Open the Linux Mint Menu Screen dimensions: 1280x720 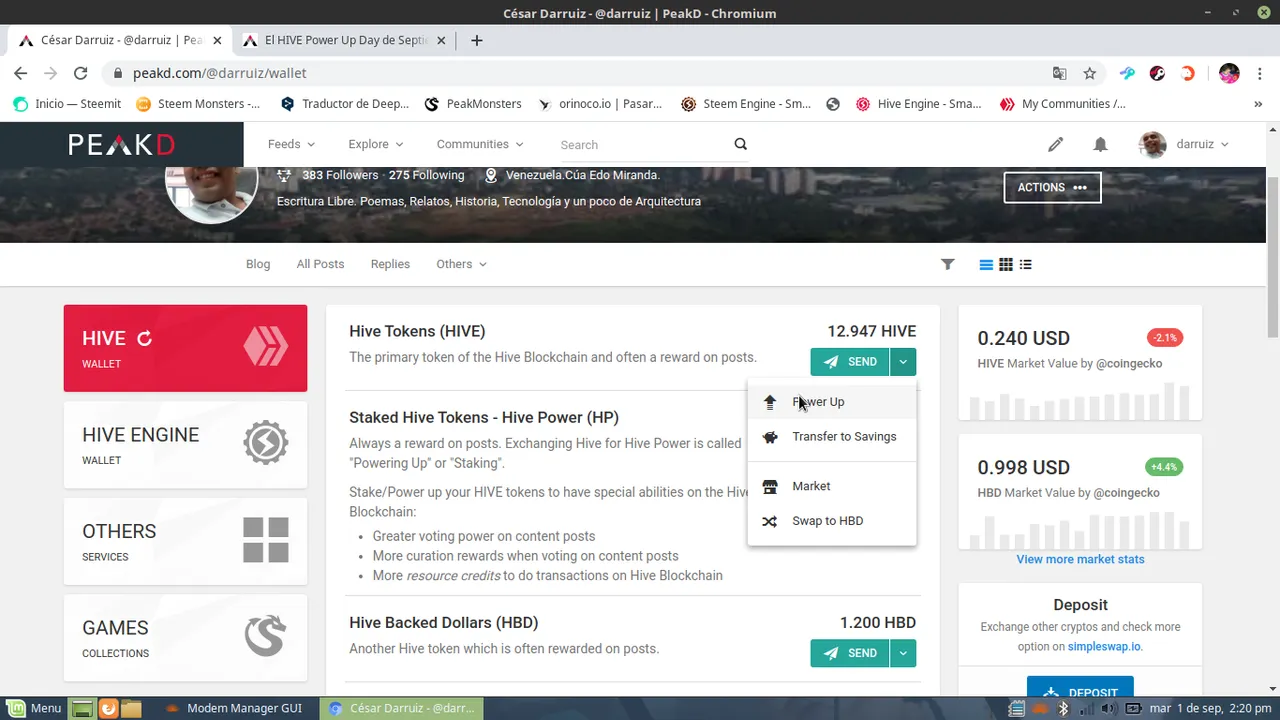[x=34, y=708]
